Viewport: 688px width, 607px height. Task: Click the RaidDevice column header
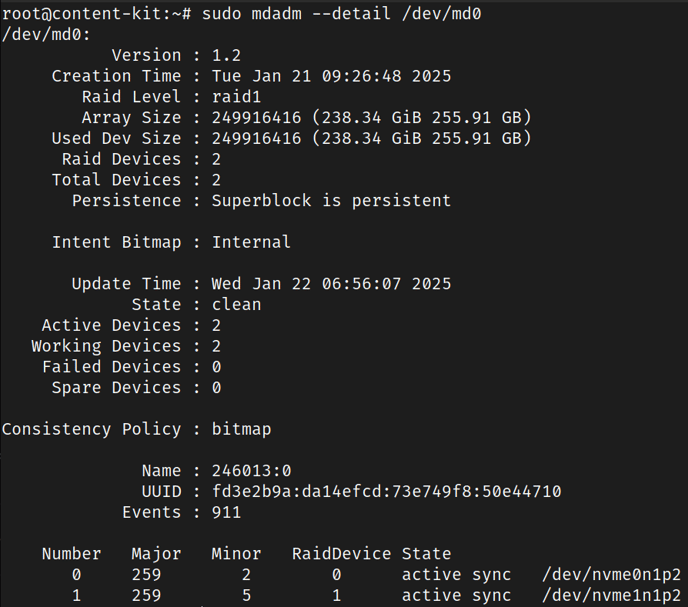tap(341, 554)
